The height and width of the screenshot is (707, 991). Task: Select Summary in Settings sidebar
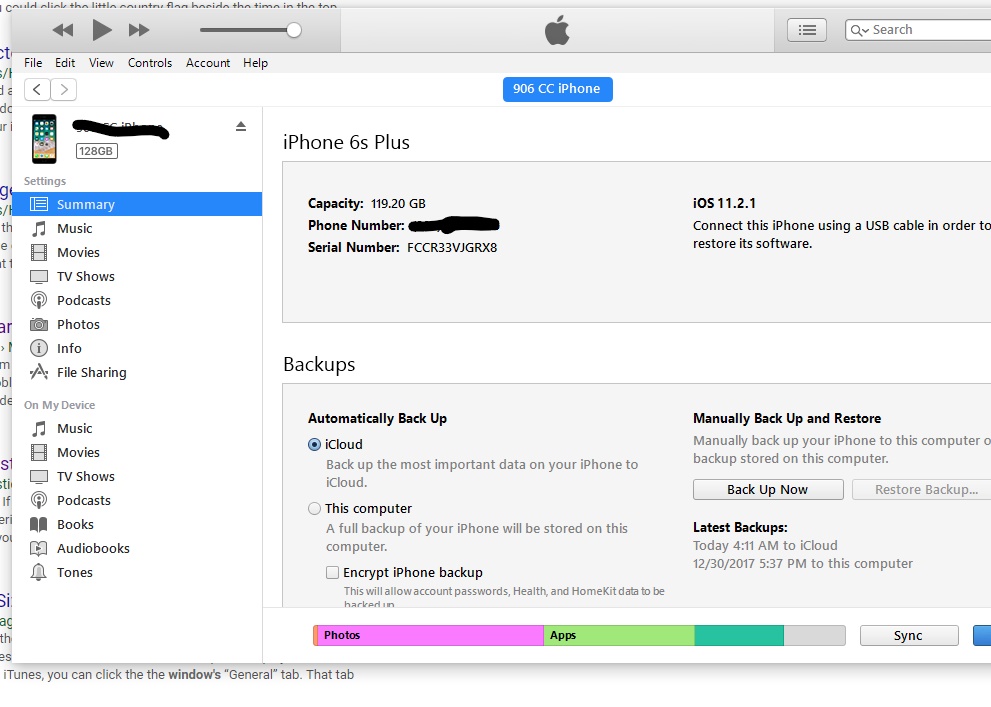pyautogui.click(x=137, y=204)
